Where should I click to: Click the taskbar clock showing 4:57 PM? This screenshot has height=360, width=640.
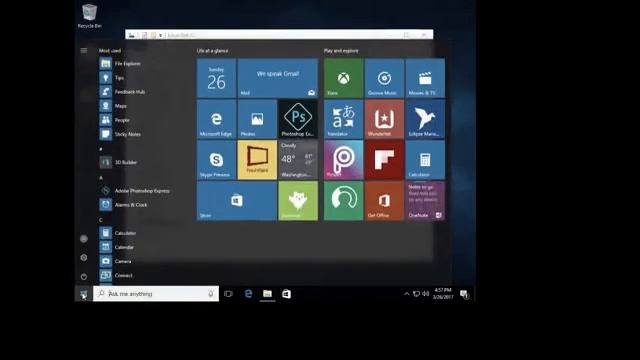[443, 294]
